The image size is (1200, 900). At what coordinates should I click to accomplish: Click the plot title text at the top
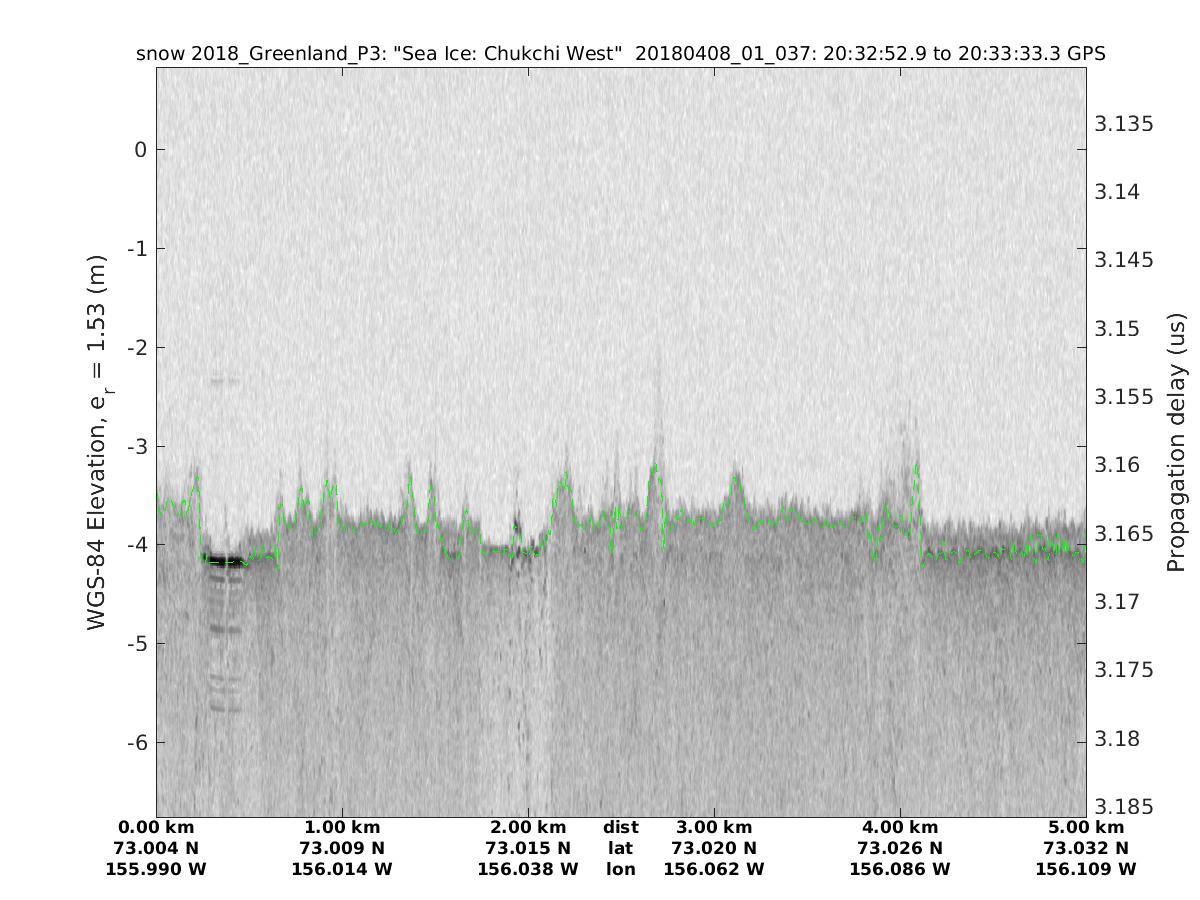click(x=620, y=53)
